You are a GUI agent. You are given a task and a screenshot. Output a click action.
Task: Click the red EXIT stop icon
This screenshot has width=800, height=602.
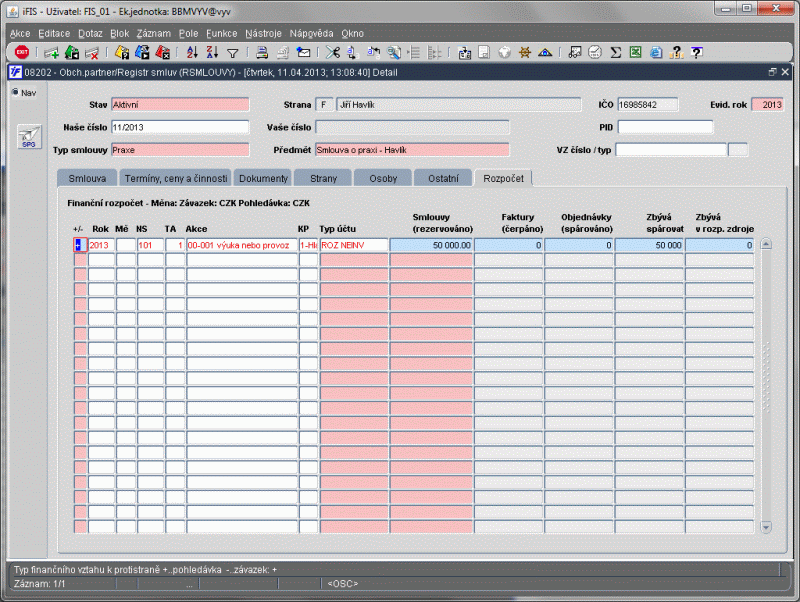coord(22,52)
